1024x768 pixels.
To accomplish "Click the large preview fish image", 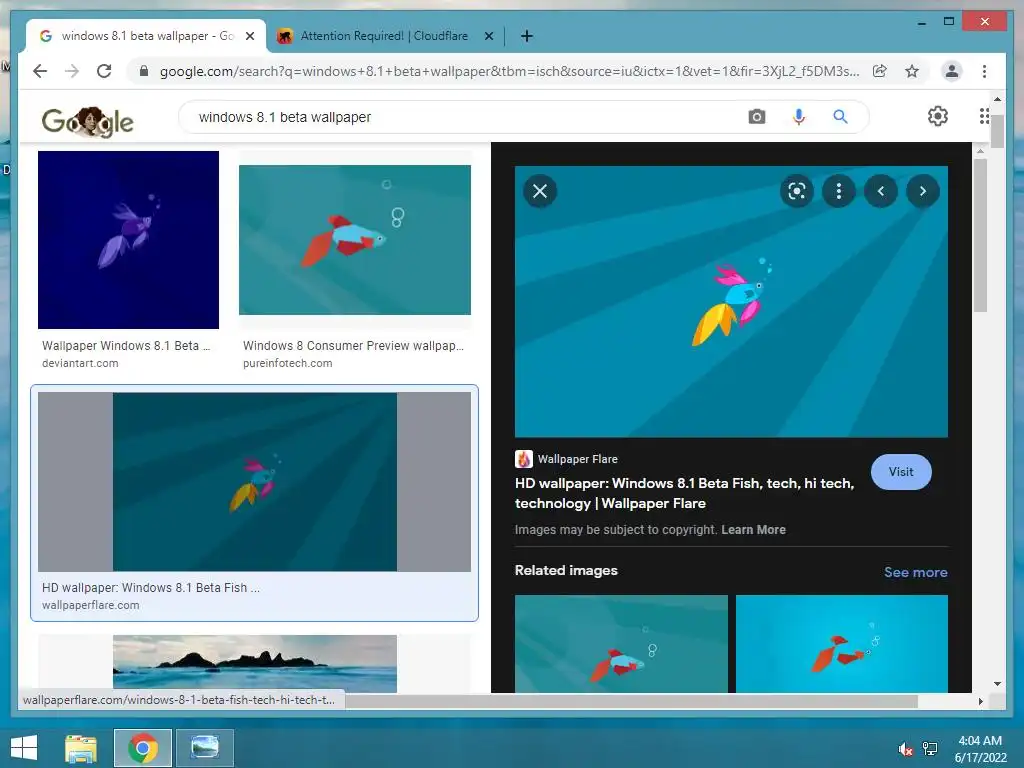I will [x=731, y=301].
